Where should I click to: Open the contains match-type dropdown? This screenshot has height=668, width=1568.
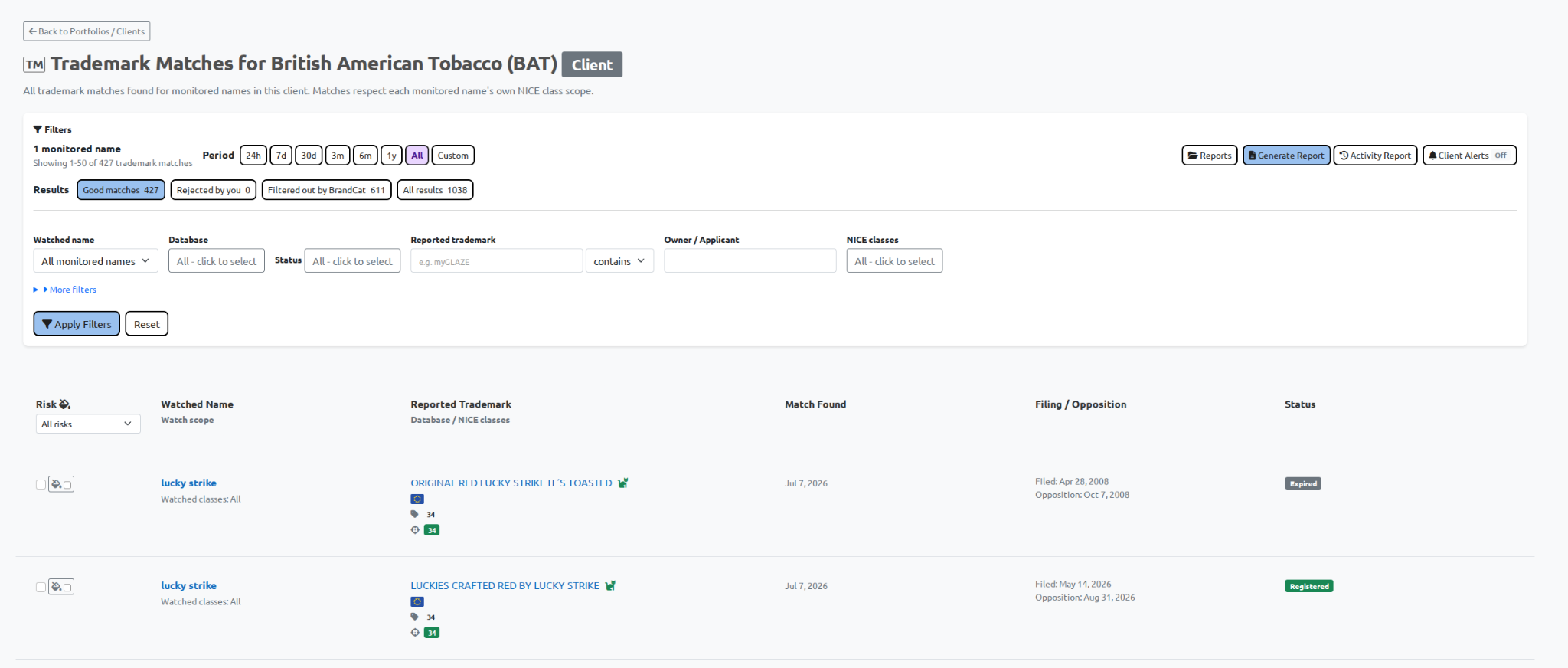pyautogui.click(x=619, y=261)
